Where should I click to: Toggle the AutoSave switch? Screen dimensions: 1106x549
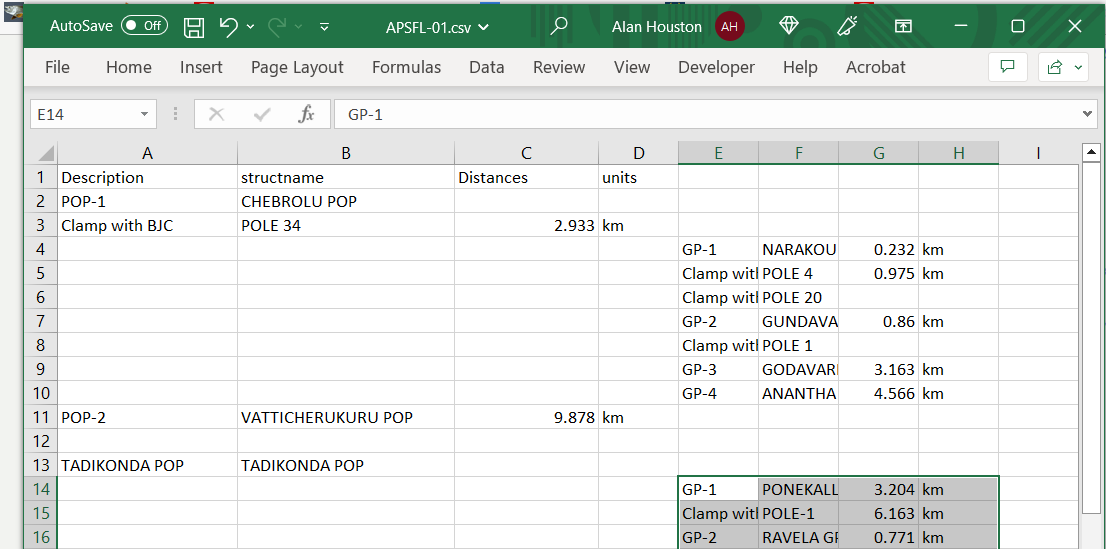pyautogui.click(x=144, y=27)
